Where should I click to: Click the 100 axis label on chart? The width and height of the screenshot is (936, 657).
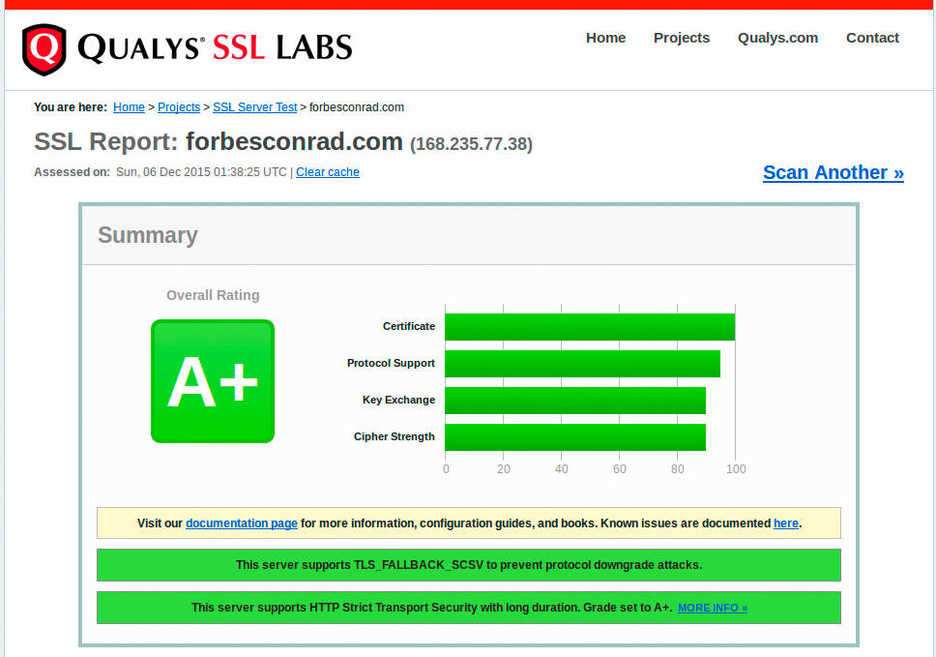(x=736, y=469)
